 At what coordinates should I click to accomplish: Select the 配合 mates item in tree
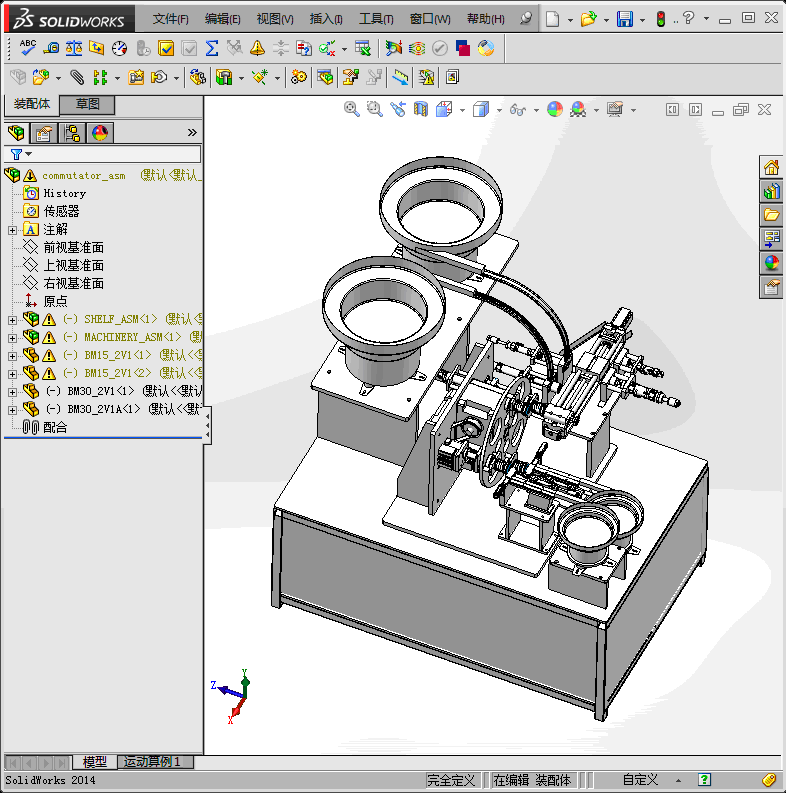click(x=55, y=427)
